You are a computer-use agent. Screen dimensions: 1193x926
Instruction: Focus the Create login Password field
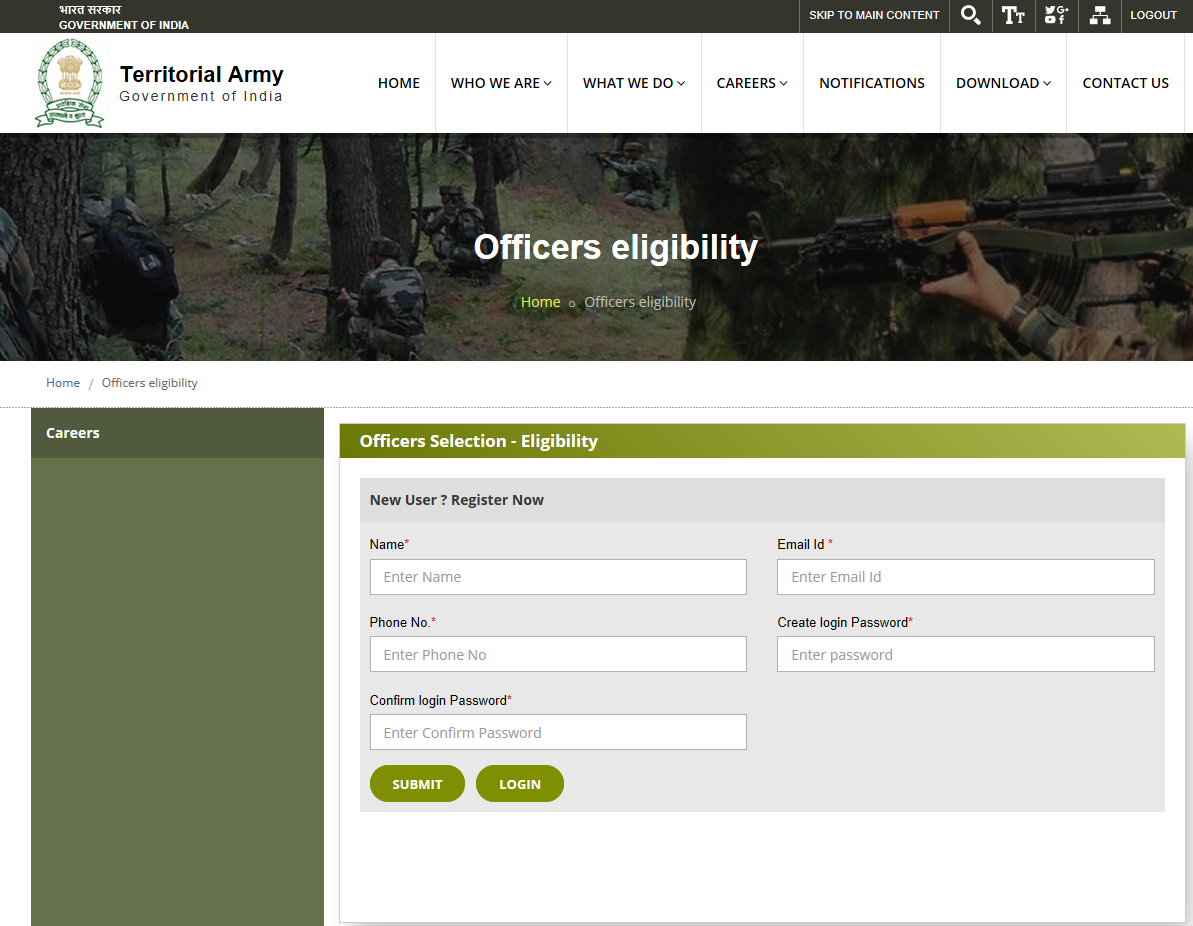[x=966, y=654]
